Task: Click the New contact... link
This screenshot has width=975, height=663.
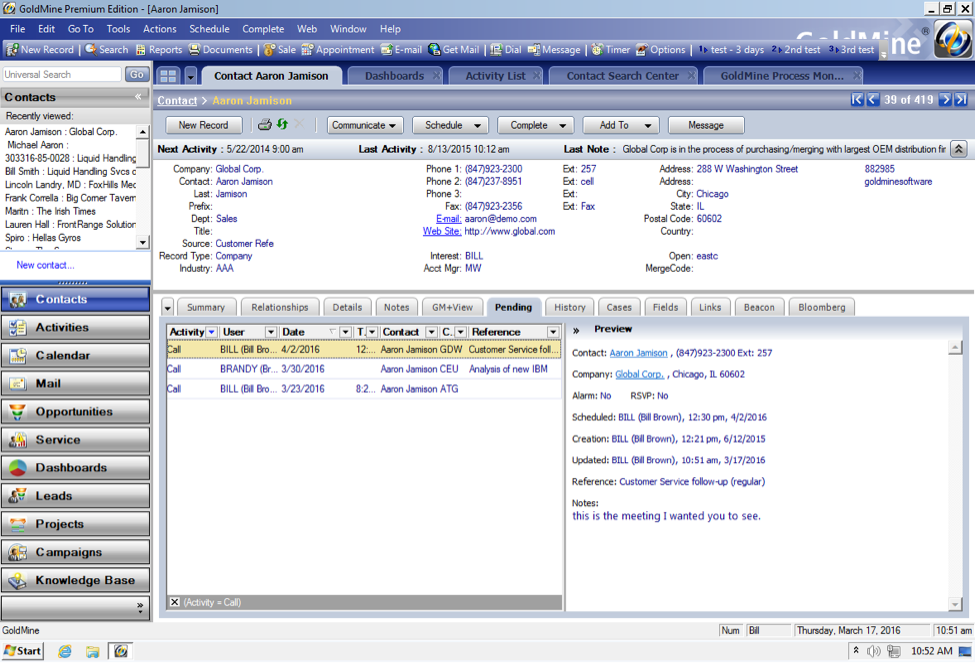Action: click(x=45, y=265)
